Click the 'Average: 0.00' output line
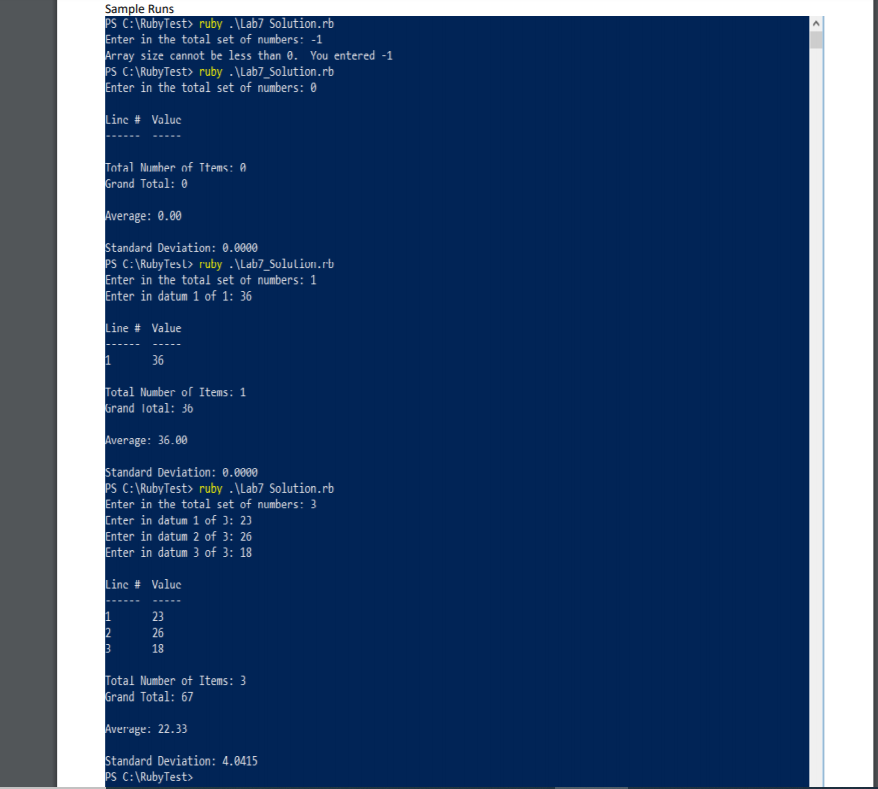The height and width of the screenshot is (789, 878). [143, 216]
